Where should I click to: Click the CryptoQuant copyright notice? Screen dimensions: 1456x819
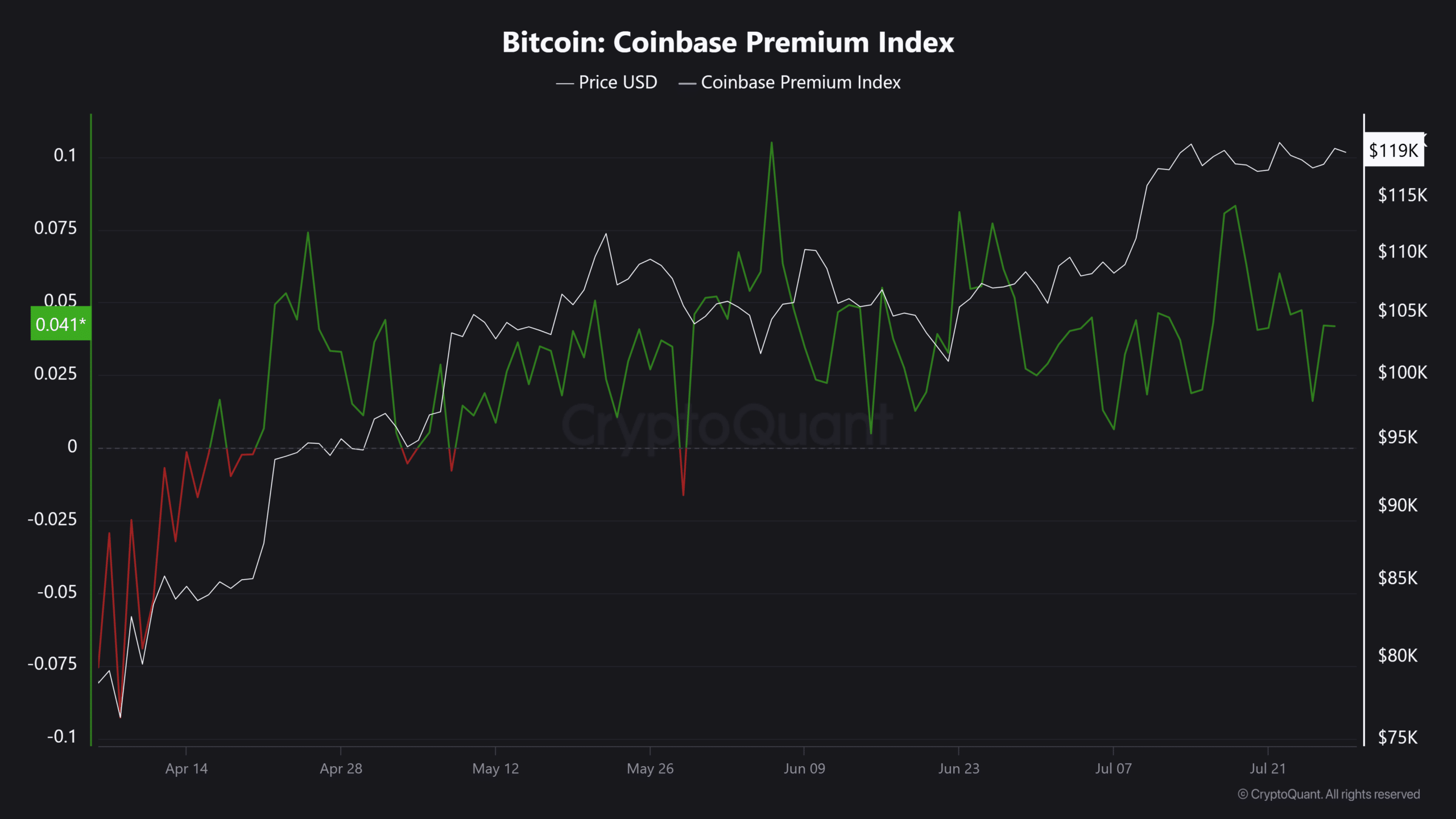pos(1329,794)
